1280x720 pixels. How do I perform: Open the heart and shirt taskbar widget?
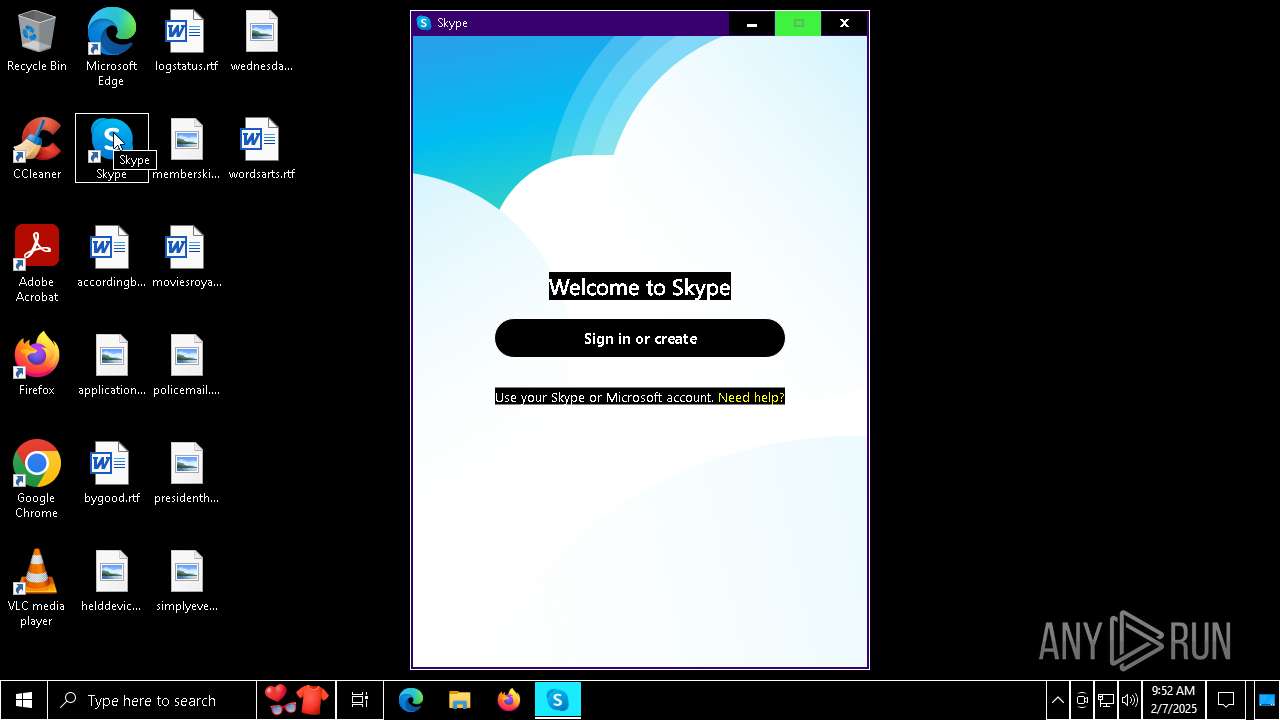[x=296, y=700]
